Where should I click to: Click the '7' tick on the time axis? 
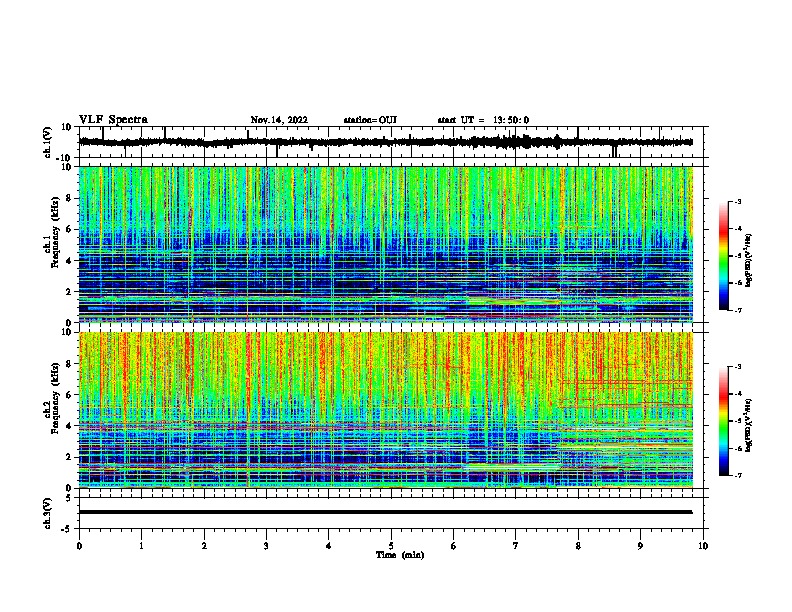pyautogui.click(x=516, y=546)
